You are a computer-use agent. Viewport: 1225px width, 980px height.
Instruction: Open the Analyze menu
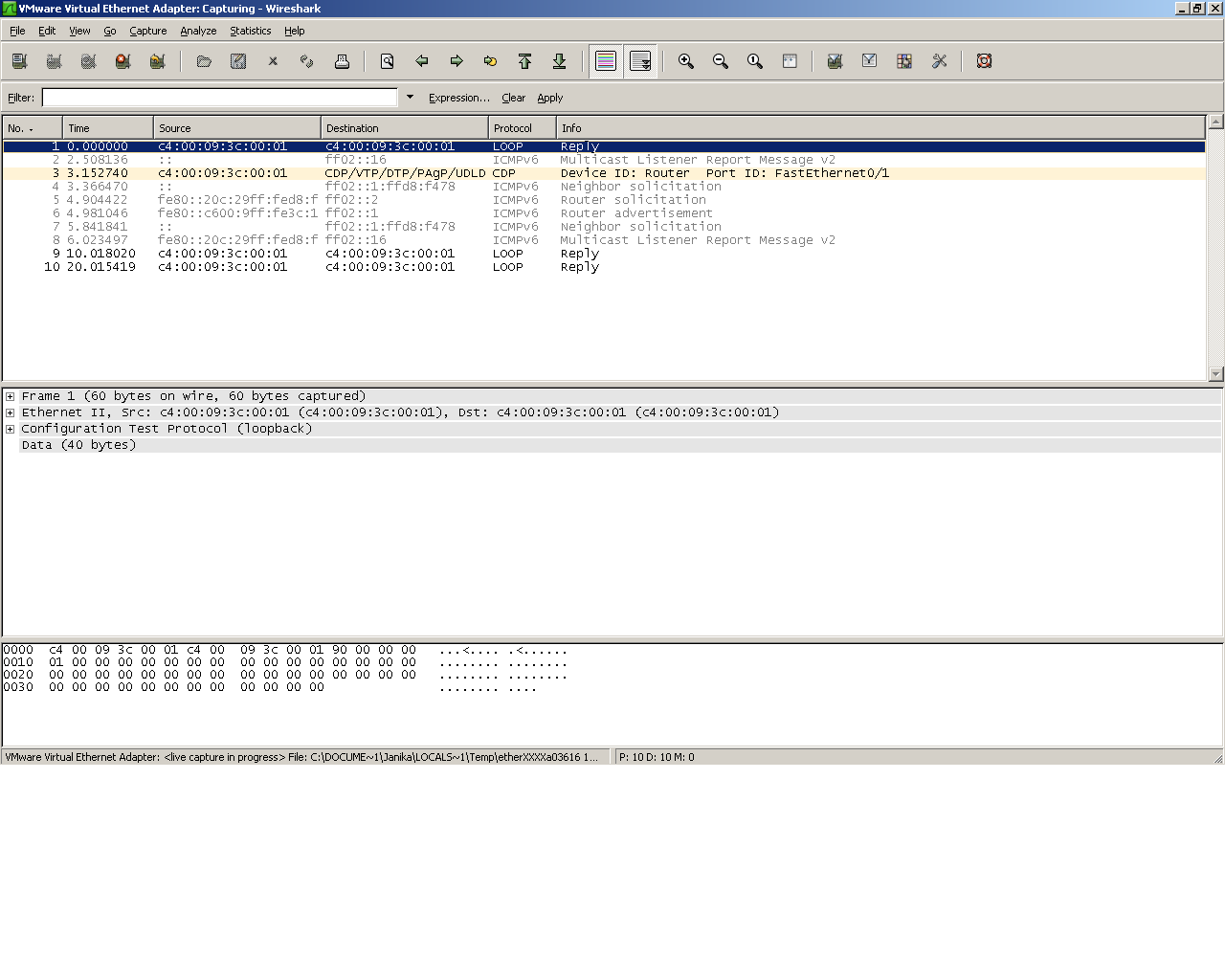coord(198,31)
